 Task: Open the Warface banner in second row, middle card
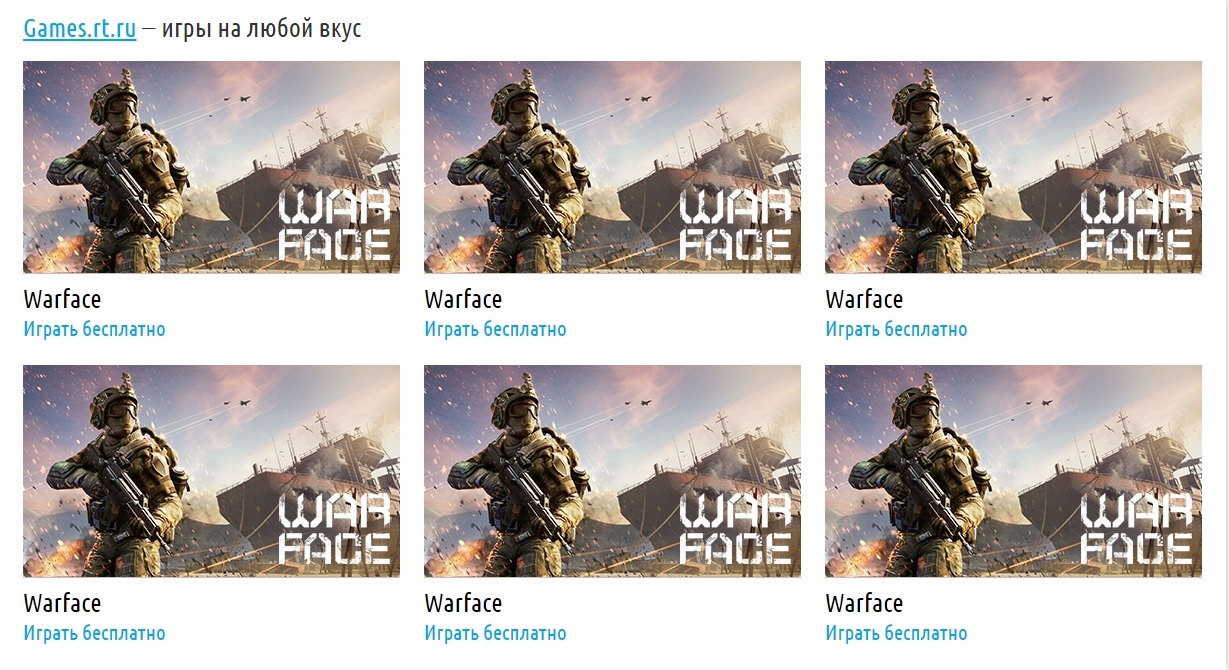click(612, 471)
